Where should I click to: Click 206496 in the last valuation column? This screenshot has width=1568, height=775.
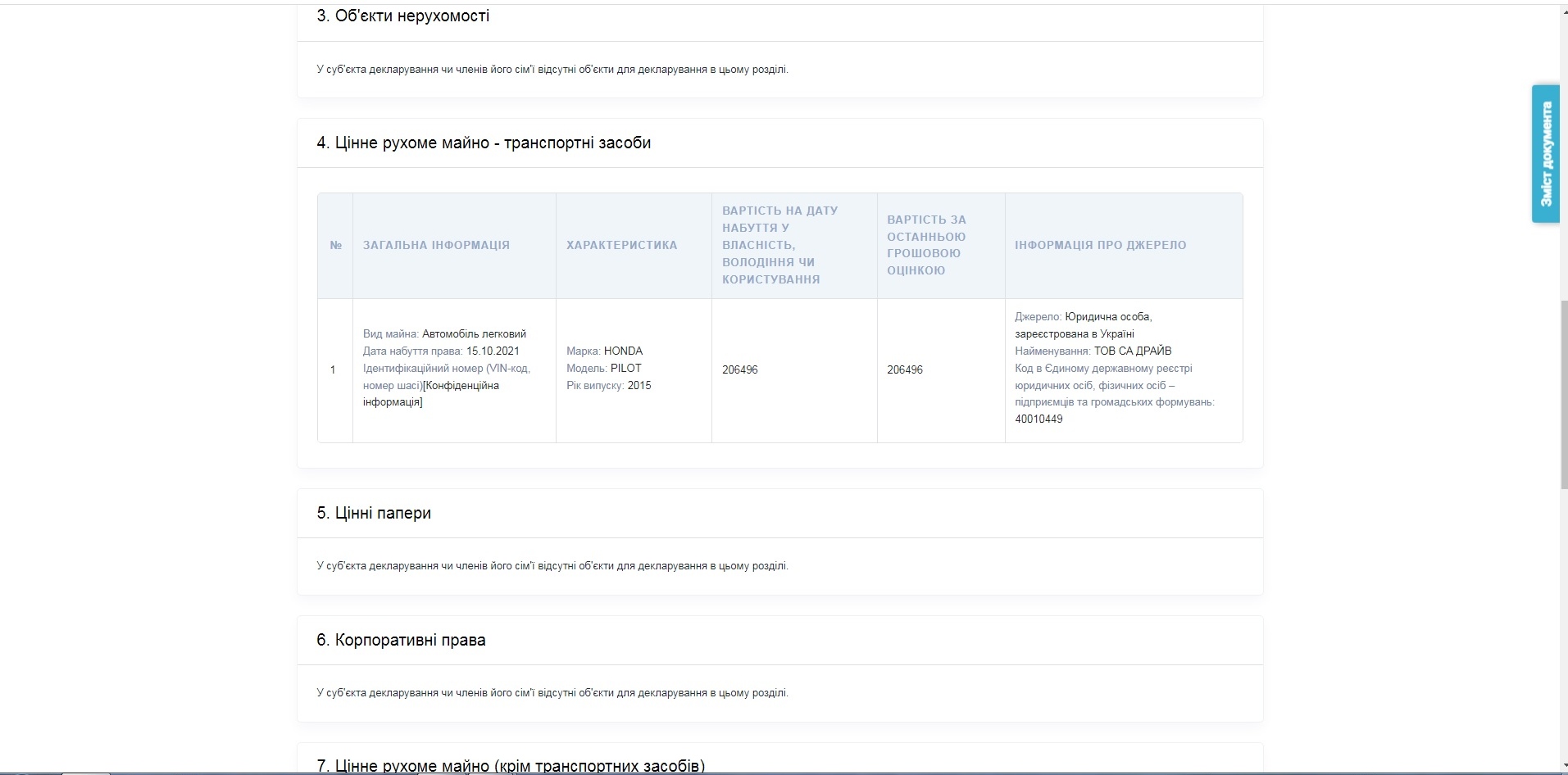click(x=905, y=369)
